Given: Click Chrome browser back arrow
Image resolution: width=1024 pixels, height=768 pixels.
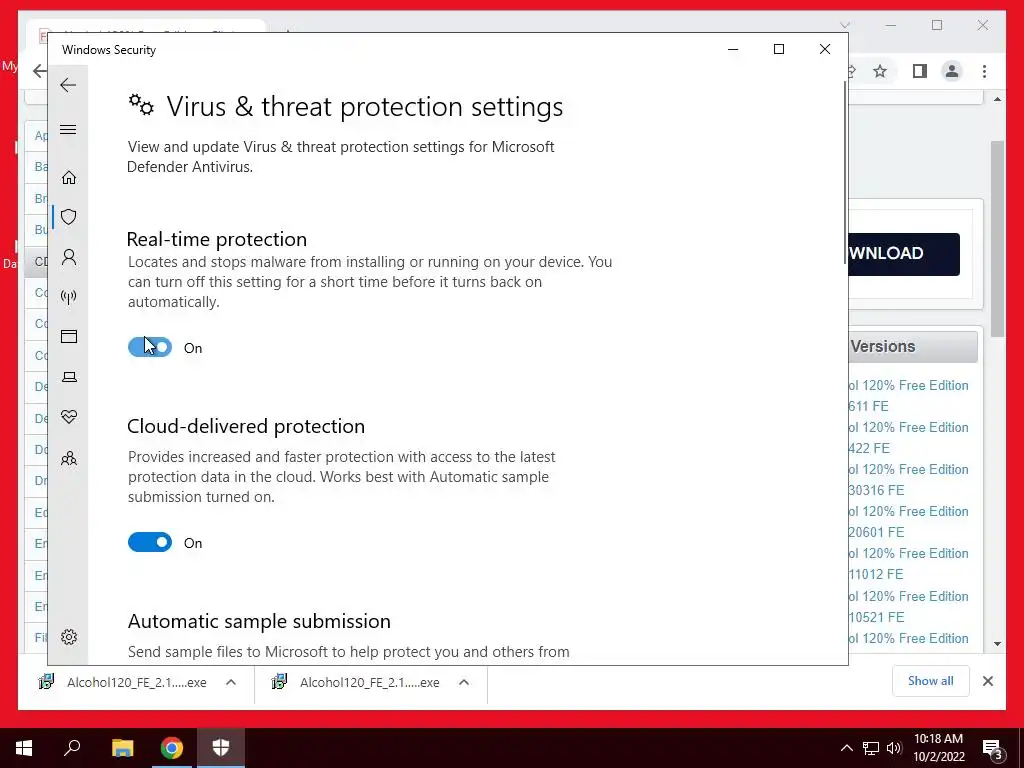Looking at the screenshot, I should [x=39, y=71].
